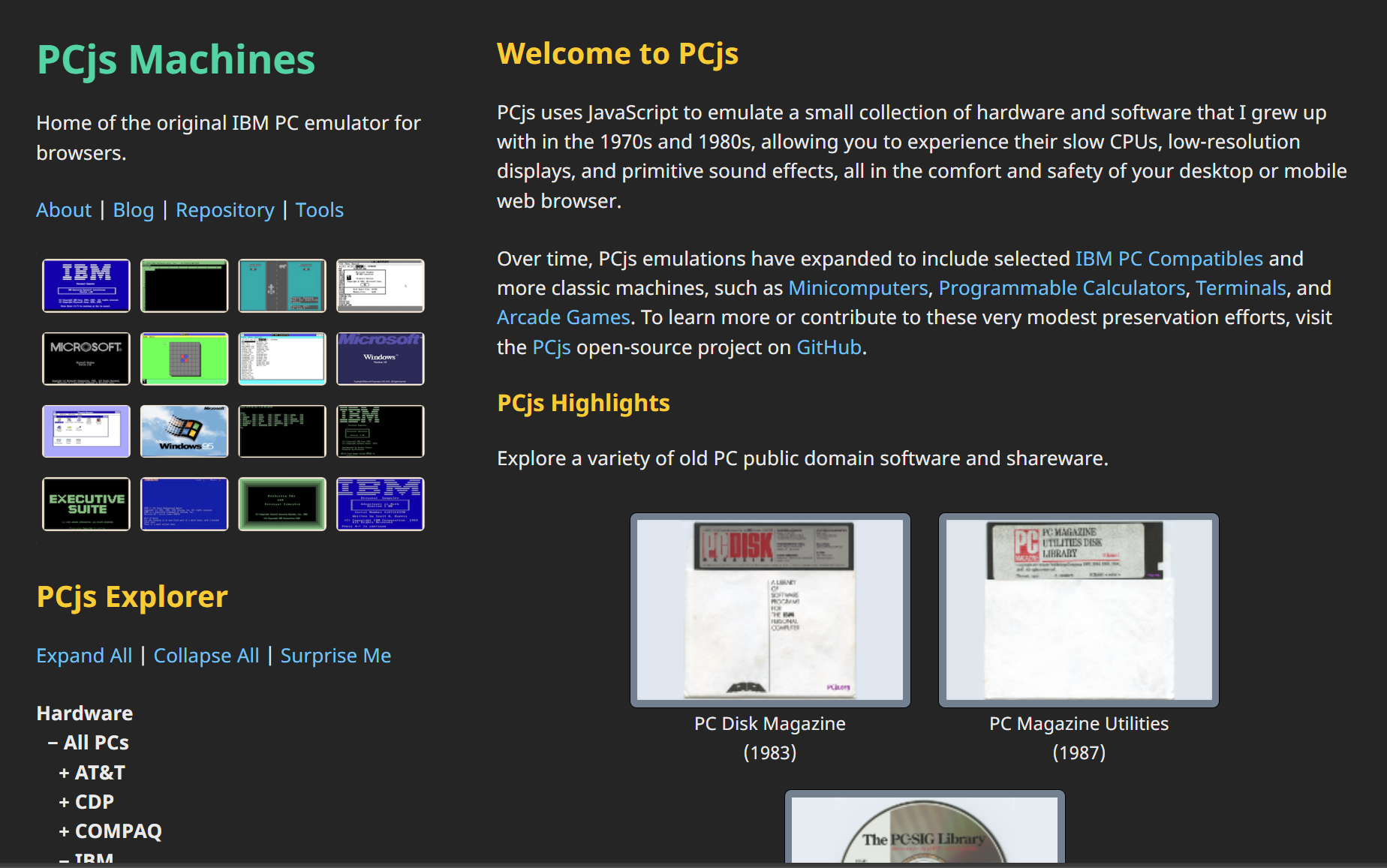
Task: Open the teal road racing game thumbnail
Action: pos(282,286)
